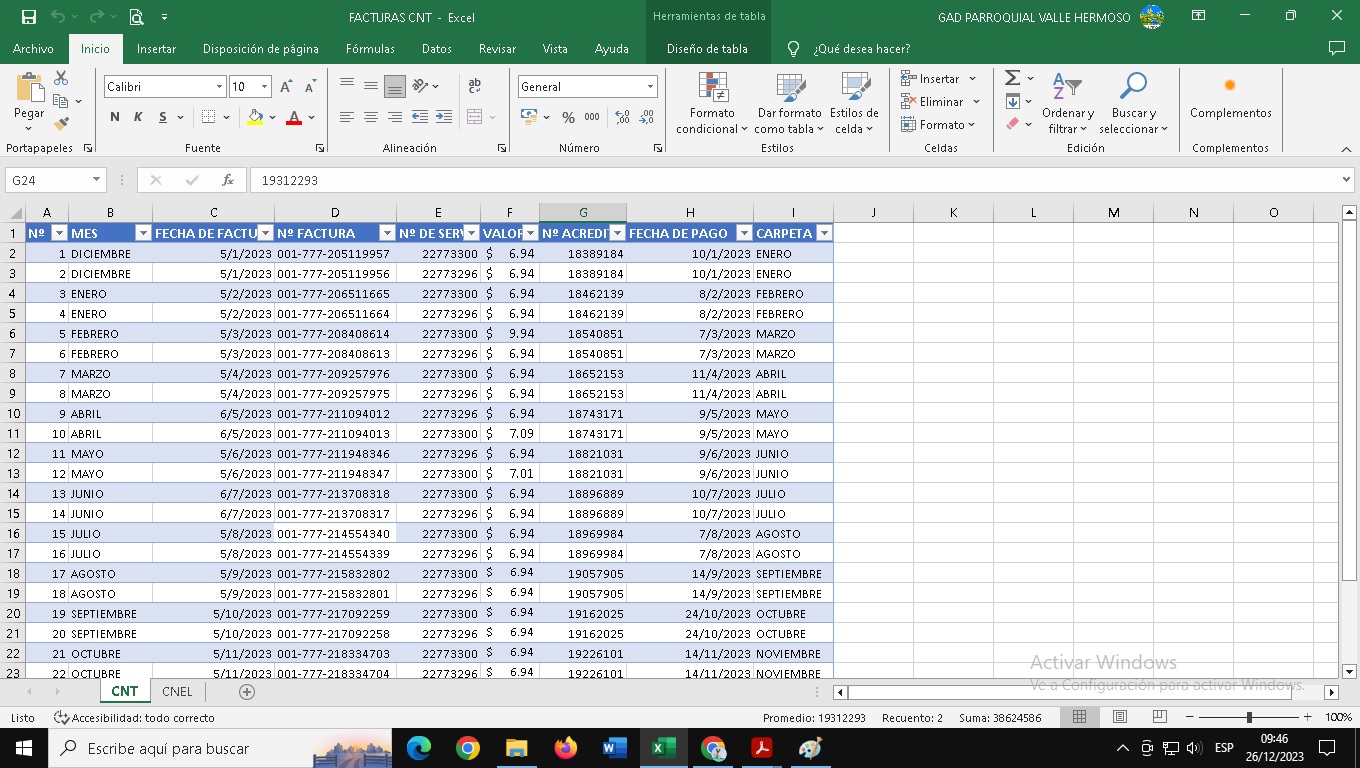Click the merge and center cells icon
The image size is (1360, 768).
coord(475,117)
